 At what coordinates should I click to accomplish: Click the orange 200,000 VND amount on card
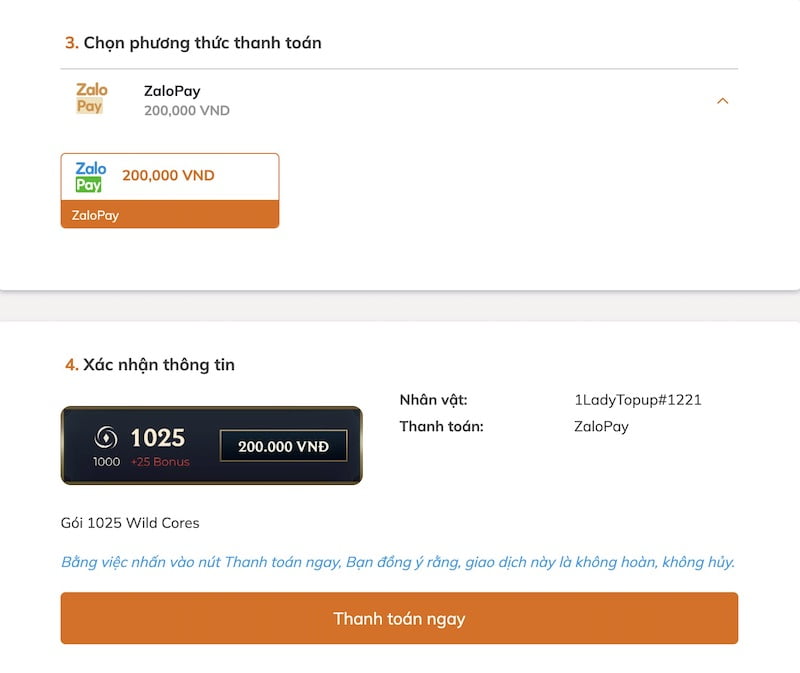pyautogui.click(x=168, y=176)
